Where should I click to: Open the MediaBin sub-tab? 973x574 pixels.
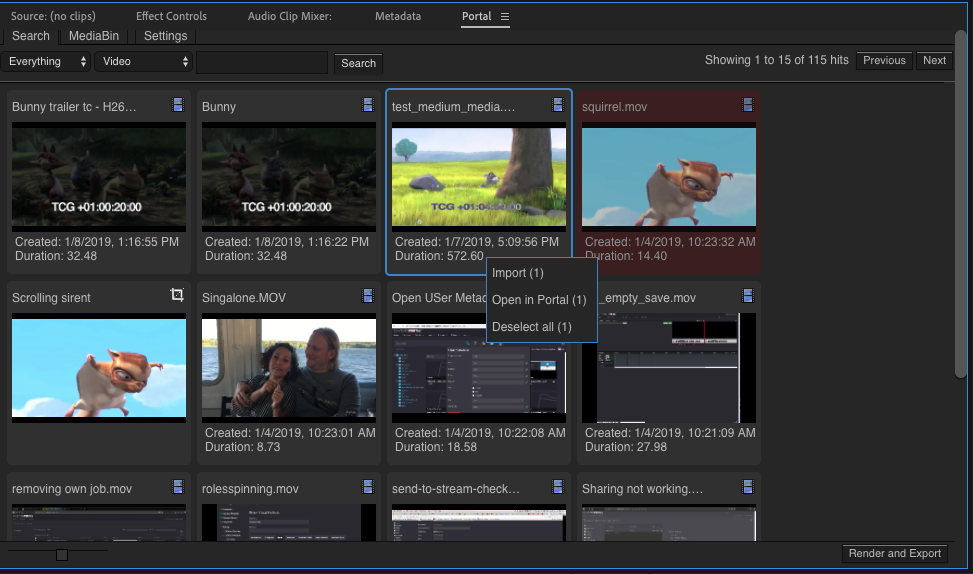point(94,36)
